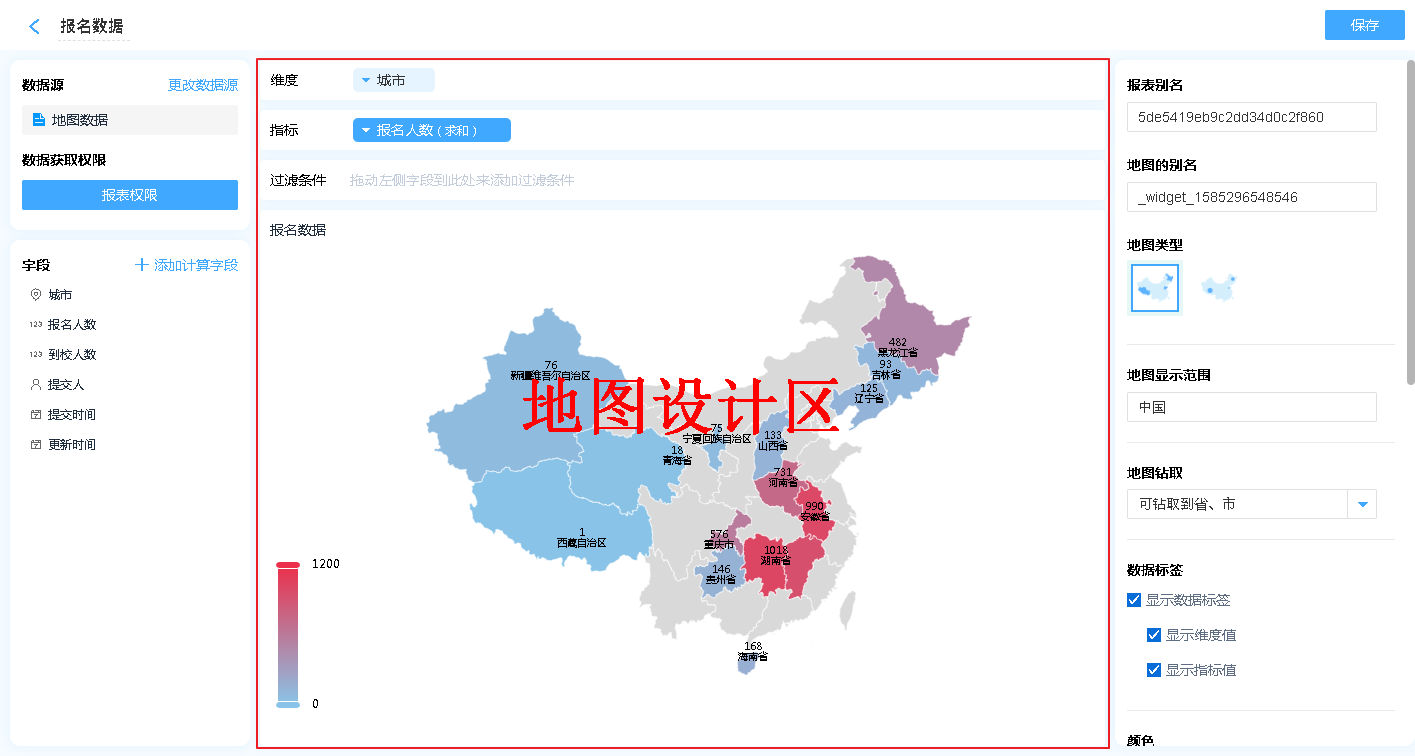Expand the 城市 dimension tag dropdown
The image size is (1415, 756).
click(366, 80)
